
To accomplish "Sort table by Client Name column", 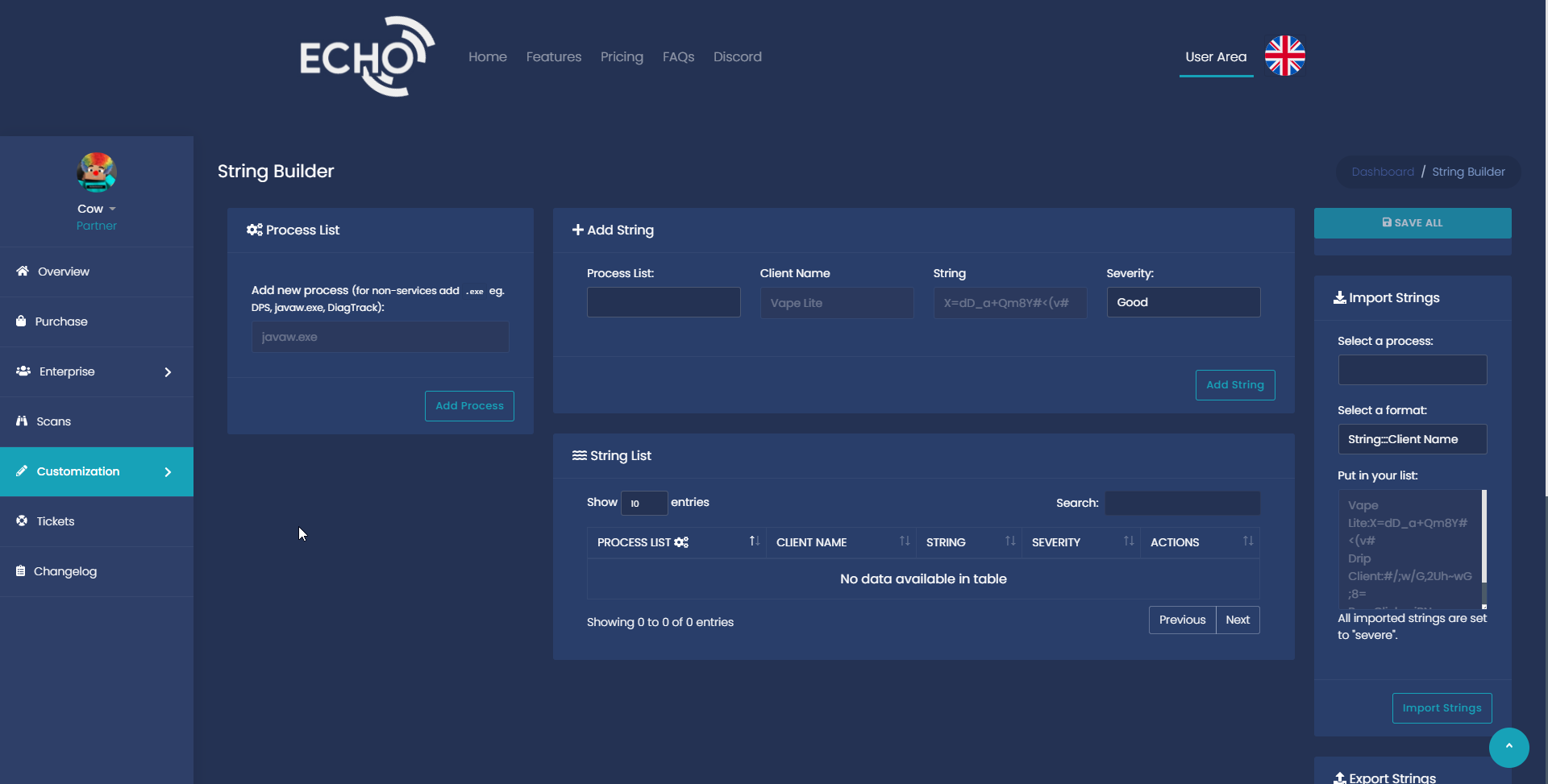I will click(840, 542).
